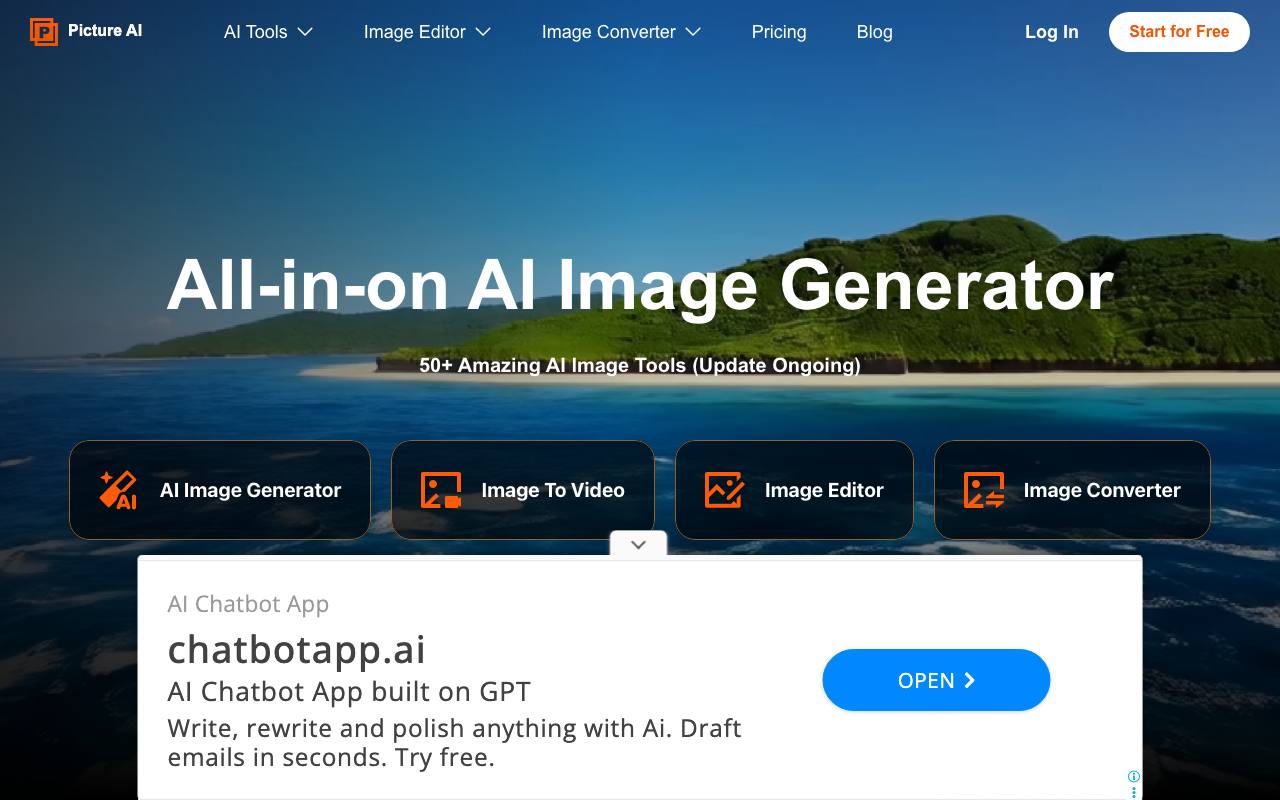Open the Image To Video card label

tap(553, 490)
